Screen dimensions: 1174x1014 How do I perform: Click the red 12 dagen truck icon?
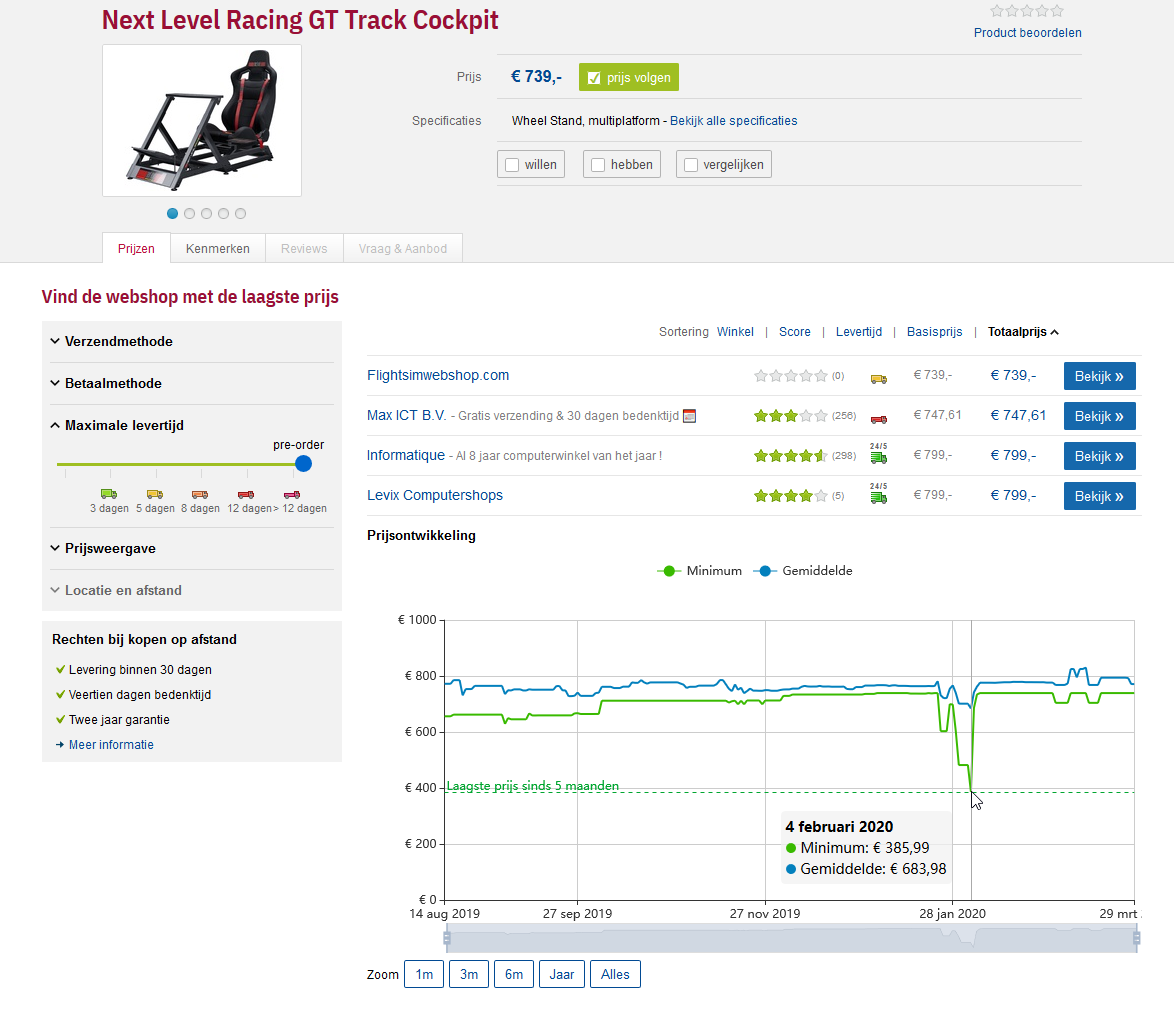(246, 494)
